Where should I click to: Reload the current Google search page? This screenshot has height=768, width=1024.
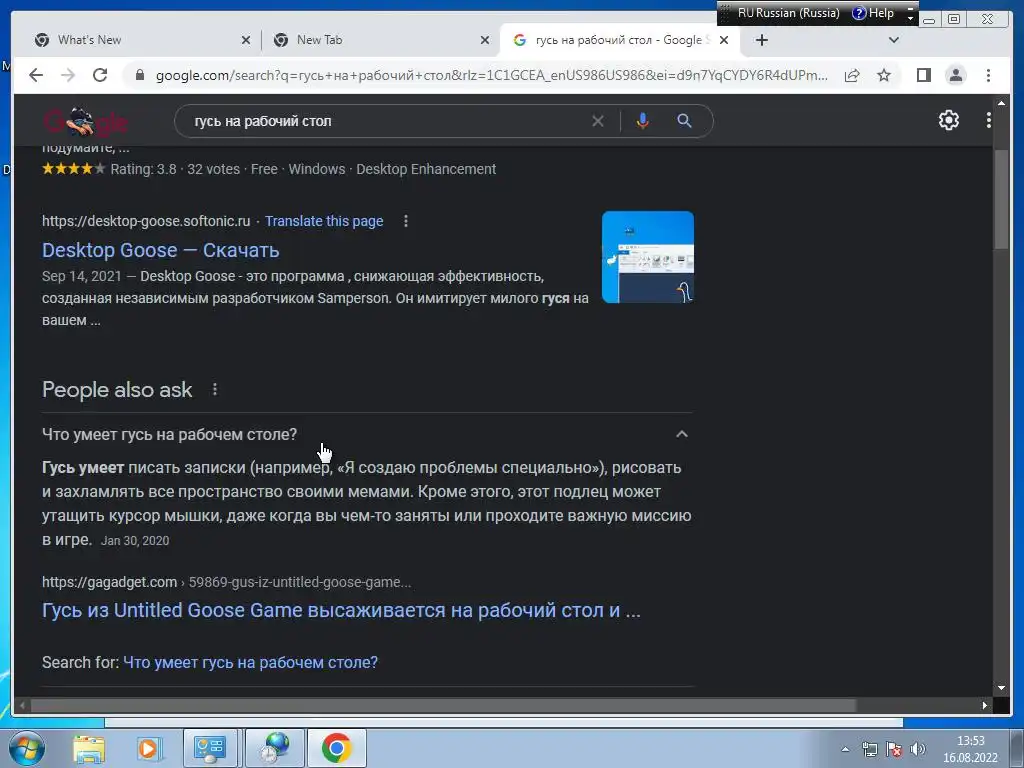[100, 75]
